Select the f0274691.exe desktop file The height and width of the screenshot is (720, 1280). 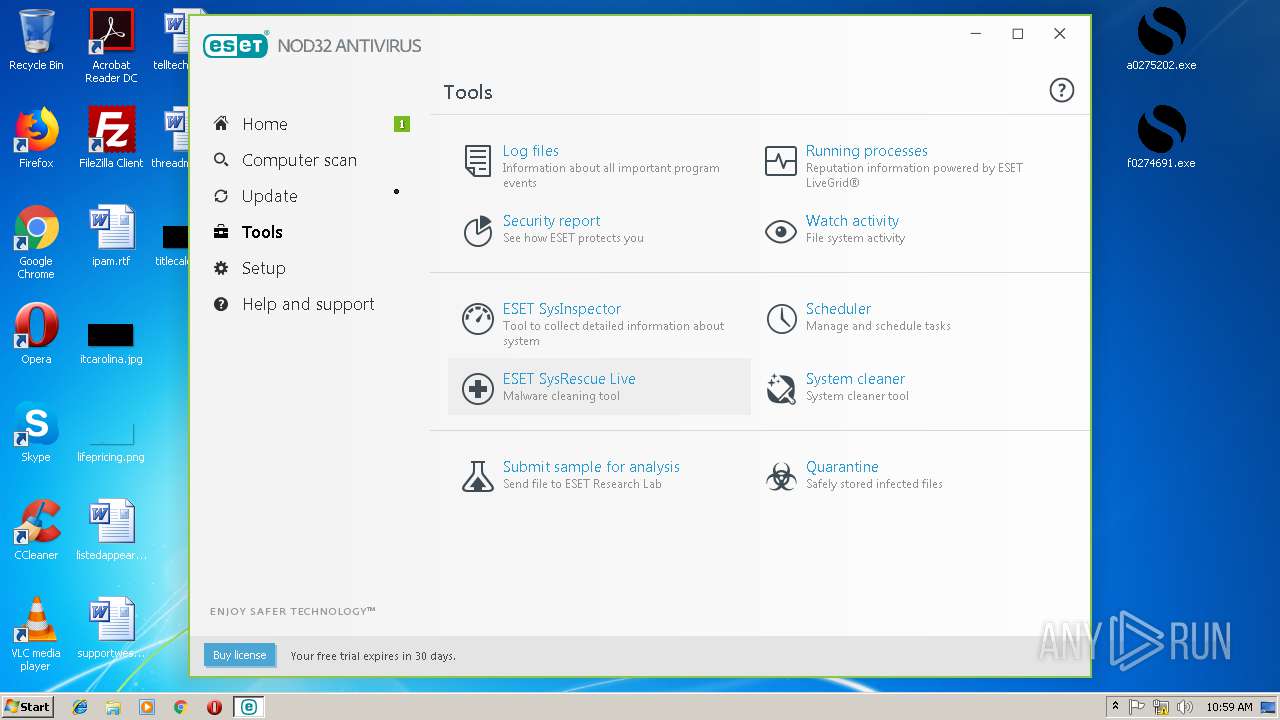tap(1161, 138)
